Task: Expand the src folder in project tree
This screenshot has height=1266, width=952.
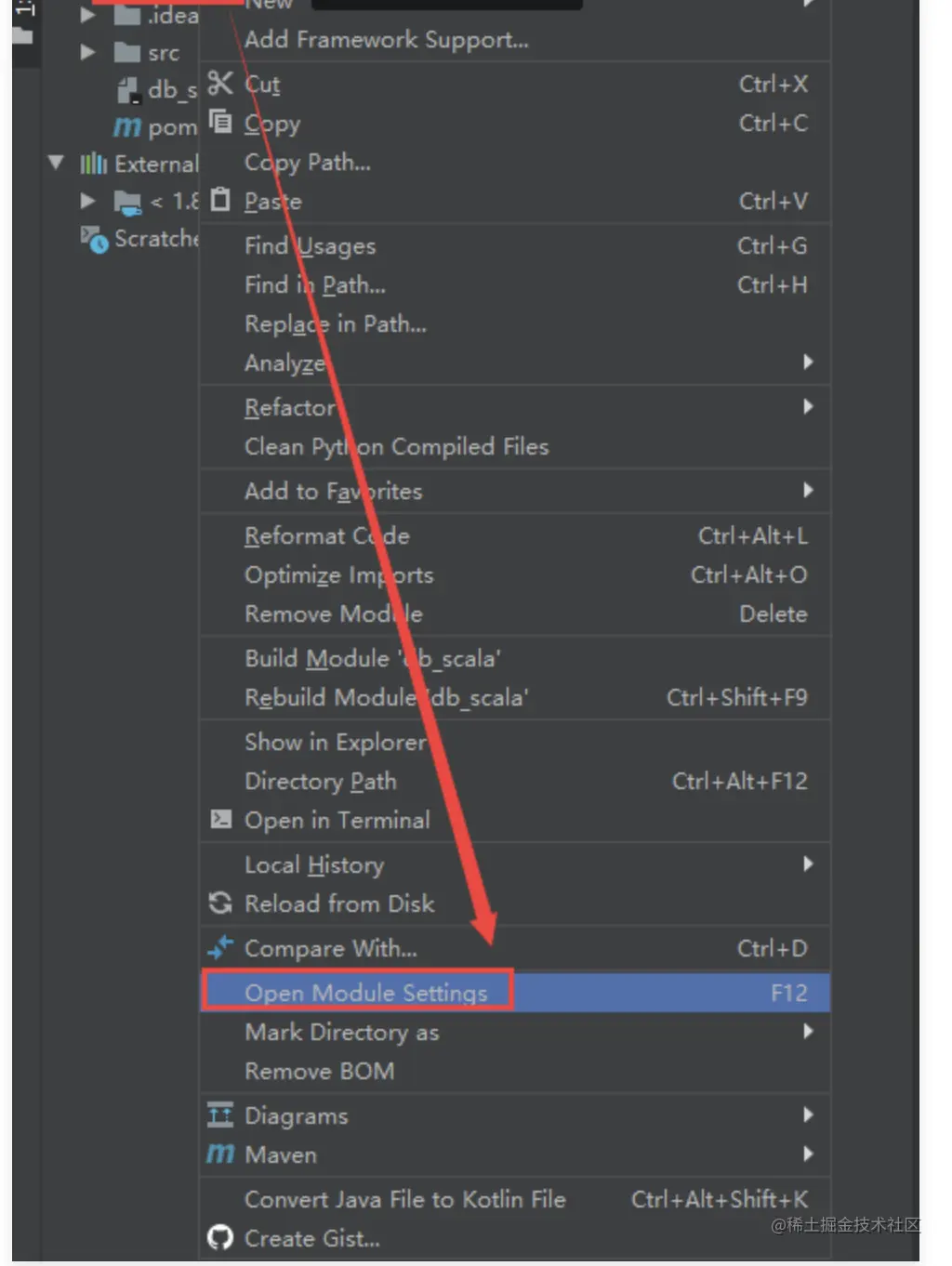Action: point(88,52)
